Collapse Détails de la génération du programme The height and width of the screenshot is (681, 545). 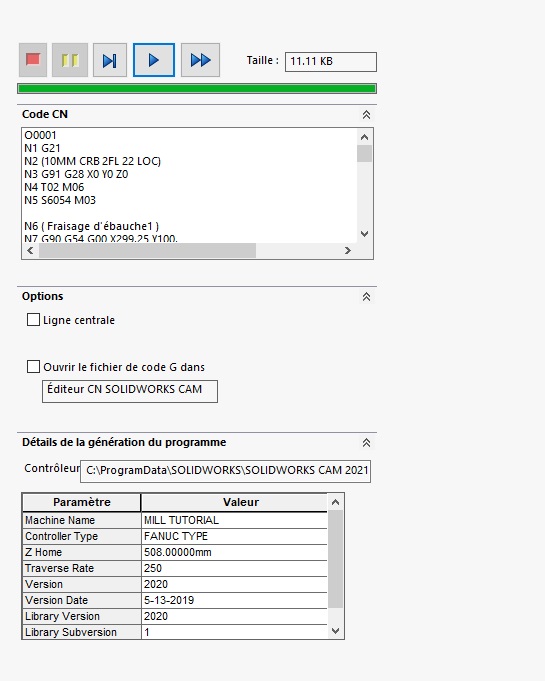click(367, 443)
